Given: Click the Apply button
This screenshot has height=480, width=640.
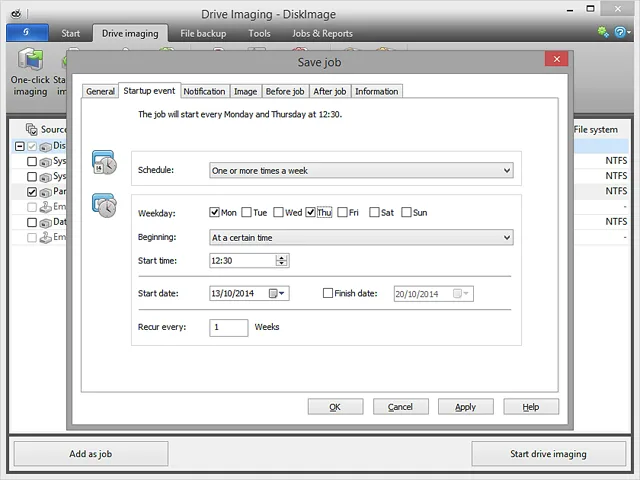Looking at the screenshot, I should pos(466,407).
